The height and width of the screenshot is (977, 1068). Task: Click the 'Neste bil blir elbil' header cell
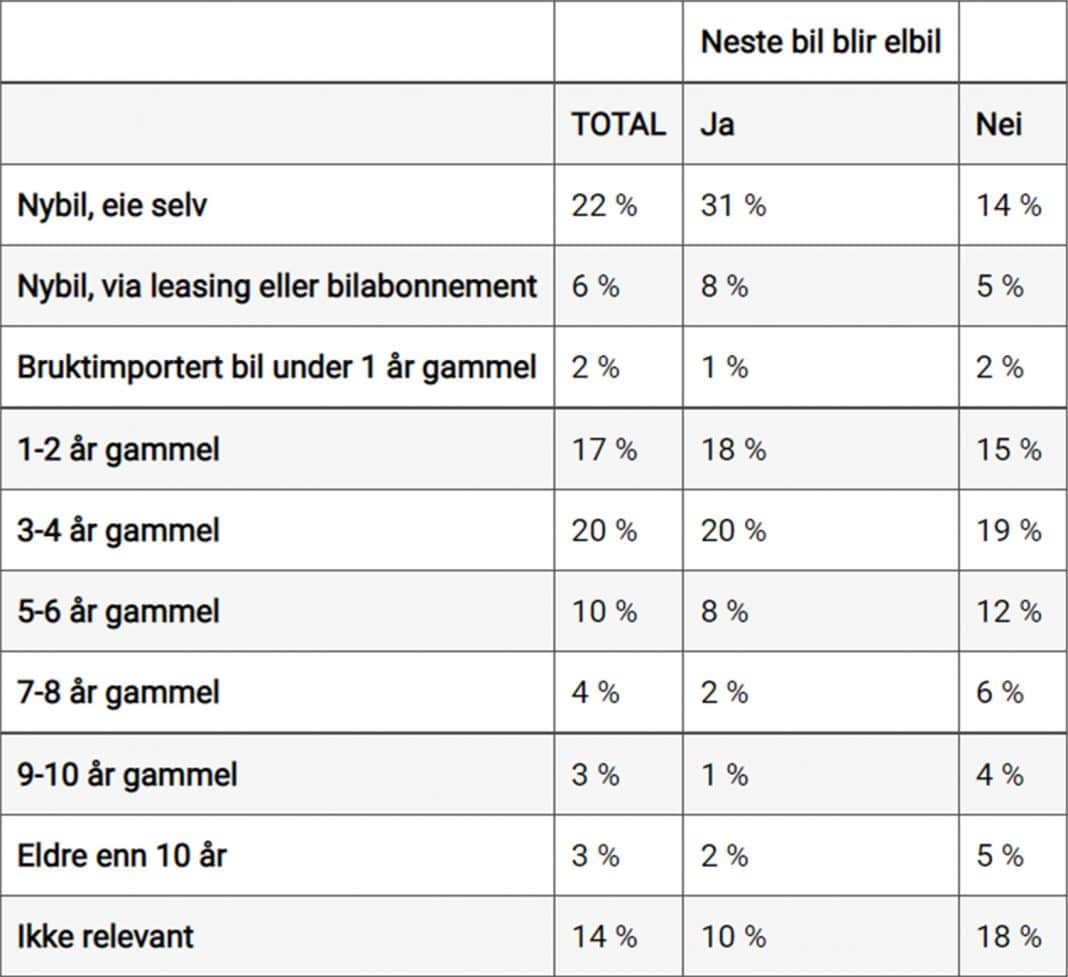click(821, 42)
